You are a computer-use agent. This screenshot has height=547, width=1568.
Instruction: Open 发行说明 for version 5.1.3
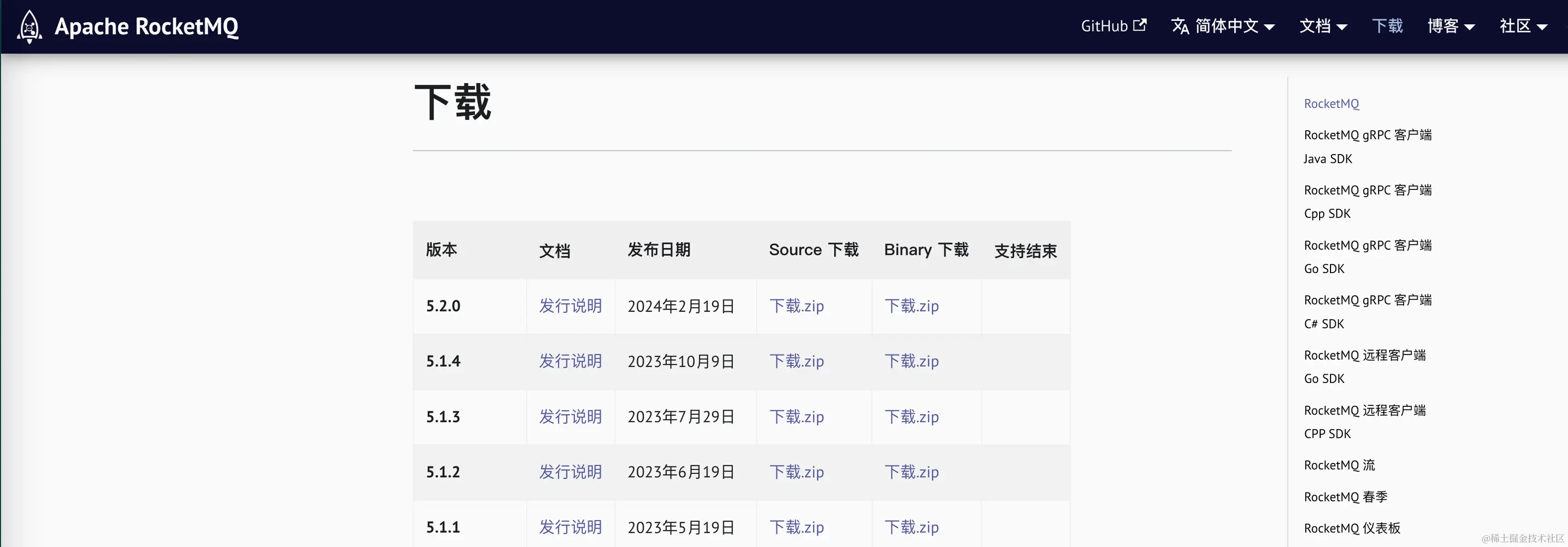pos(570,417)
